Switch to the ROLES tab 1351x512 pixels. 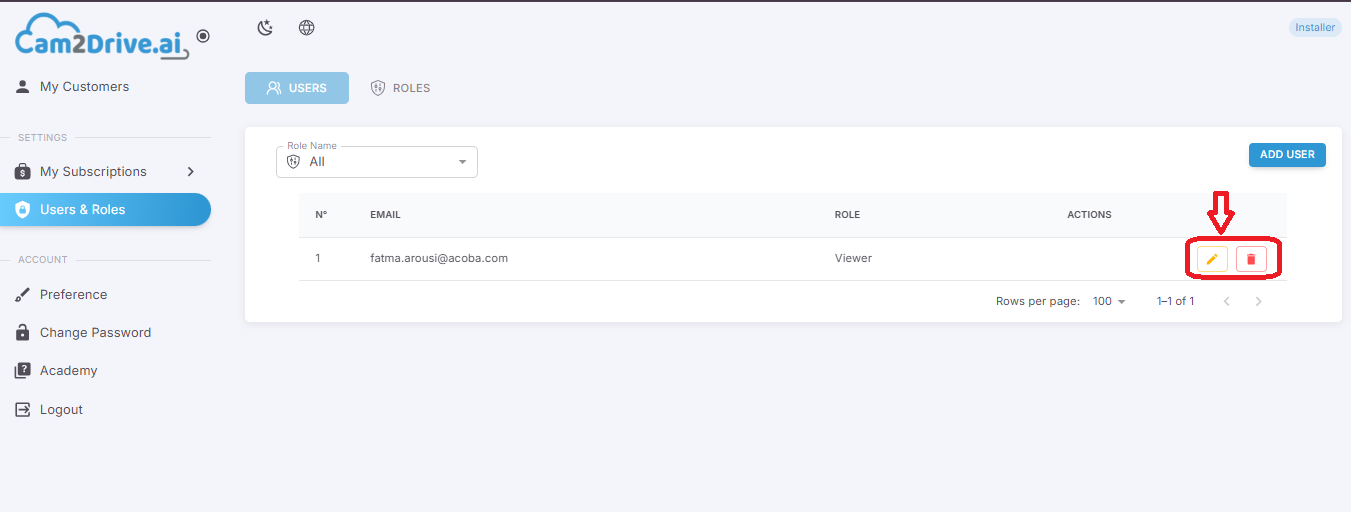(400, 88)
